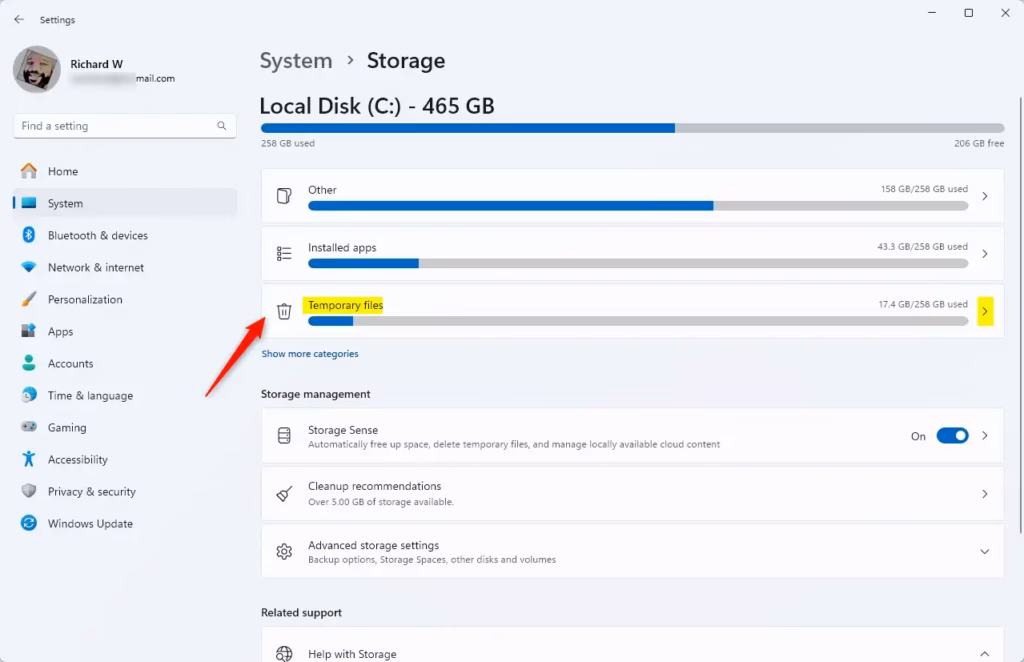Click the System breadcrumb link
The height and width of the screenshot is (662, 1024).
[x=296, y=61]
